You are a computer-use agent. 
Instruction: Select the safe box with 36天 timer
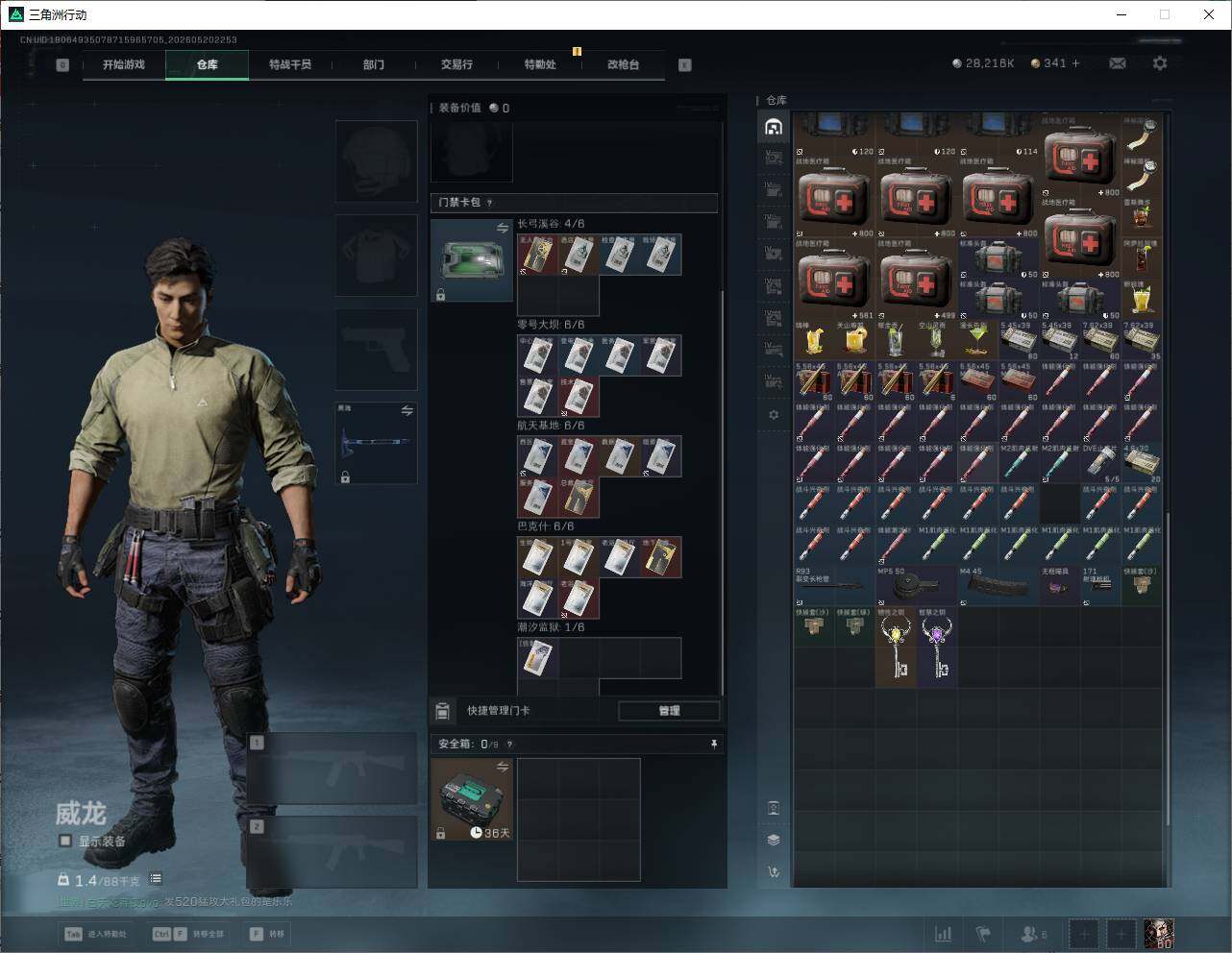pyautogui.click(x=472, y=799)
